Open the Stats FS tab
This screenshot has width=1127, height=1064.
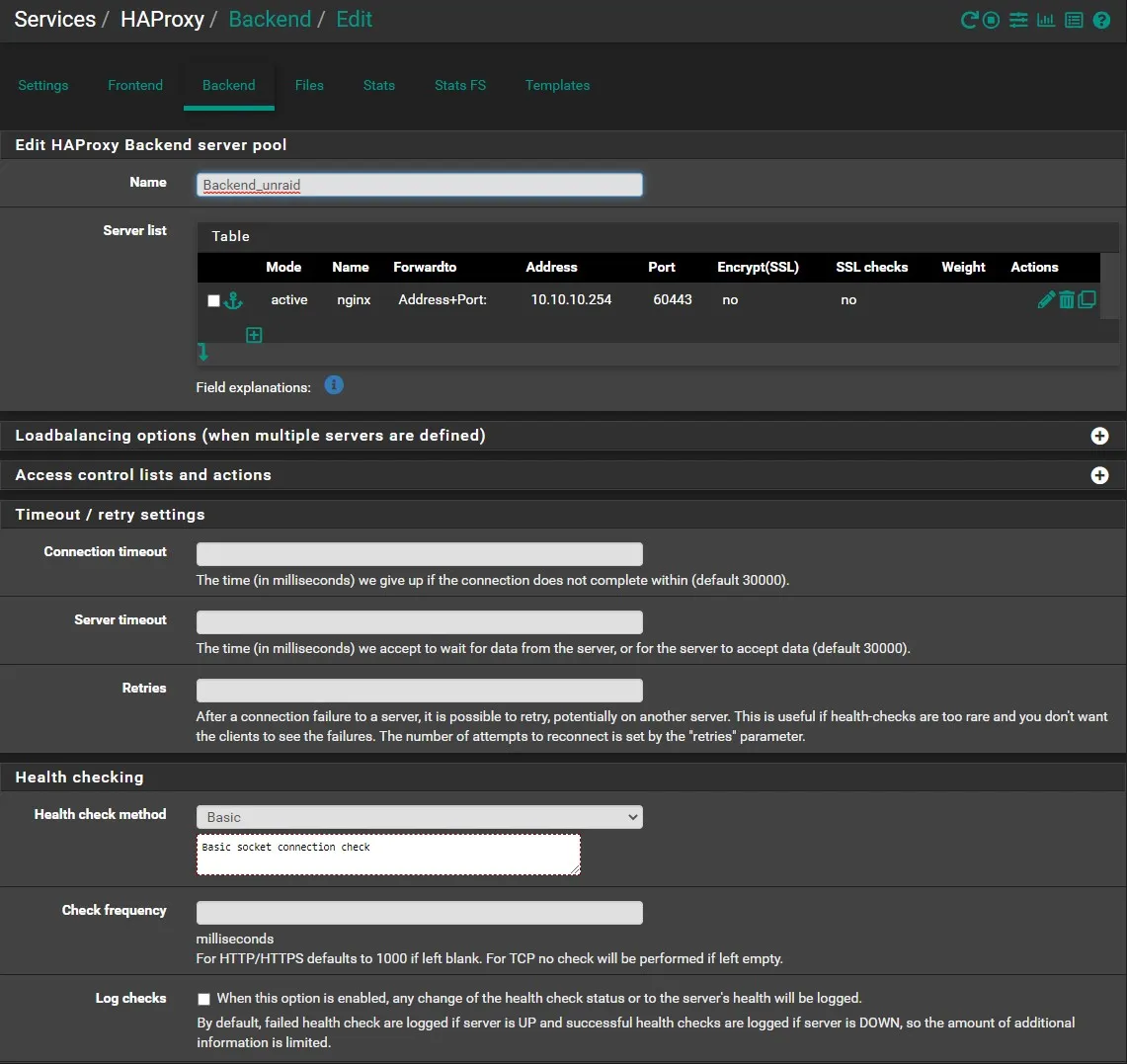click(460, 85)
